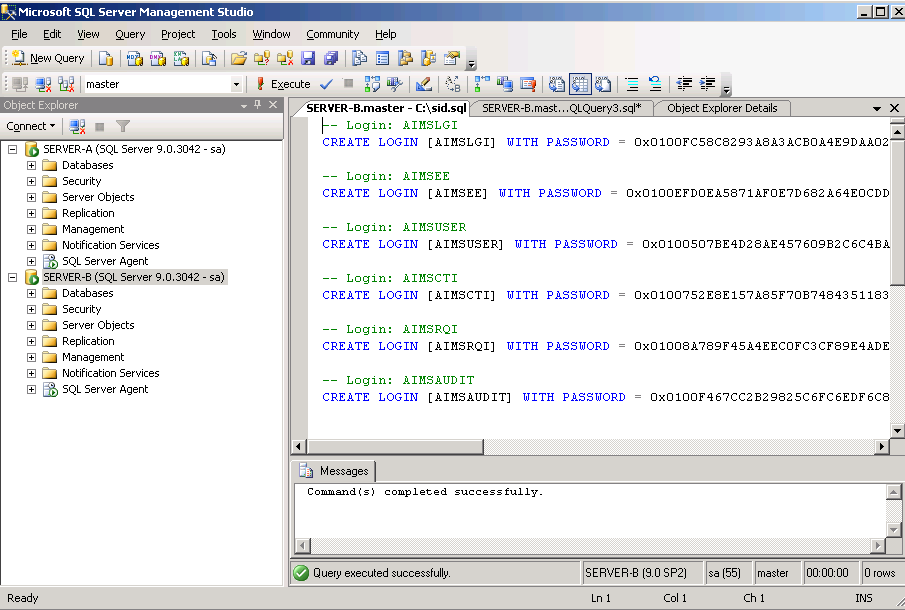Toggle Results to File mode
This screenshot has height=610, width=905.
click(x=604, y=85)
